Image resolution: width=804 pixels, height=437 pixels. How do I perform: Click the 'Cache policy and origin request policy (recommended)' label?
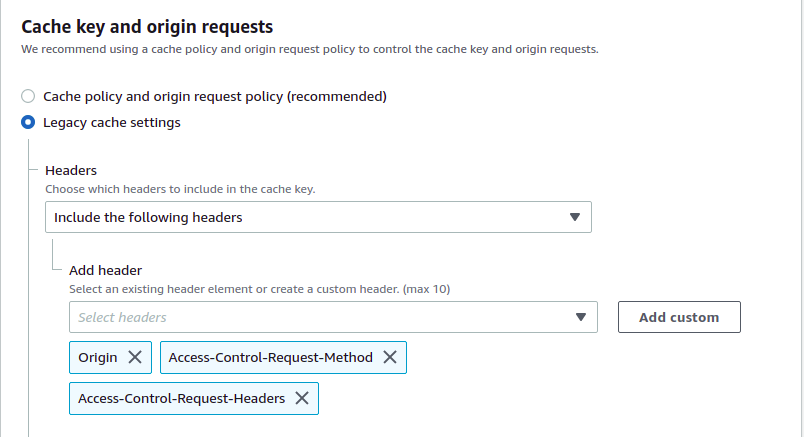tap(214, 96)
